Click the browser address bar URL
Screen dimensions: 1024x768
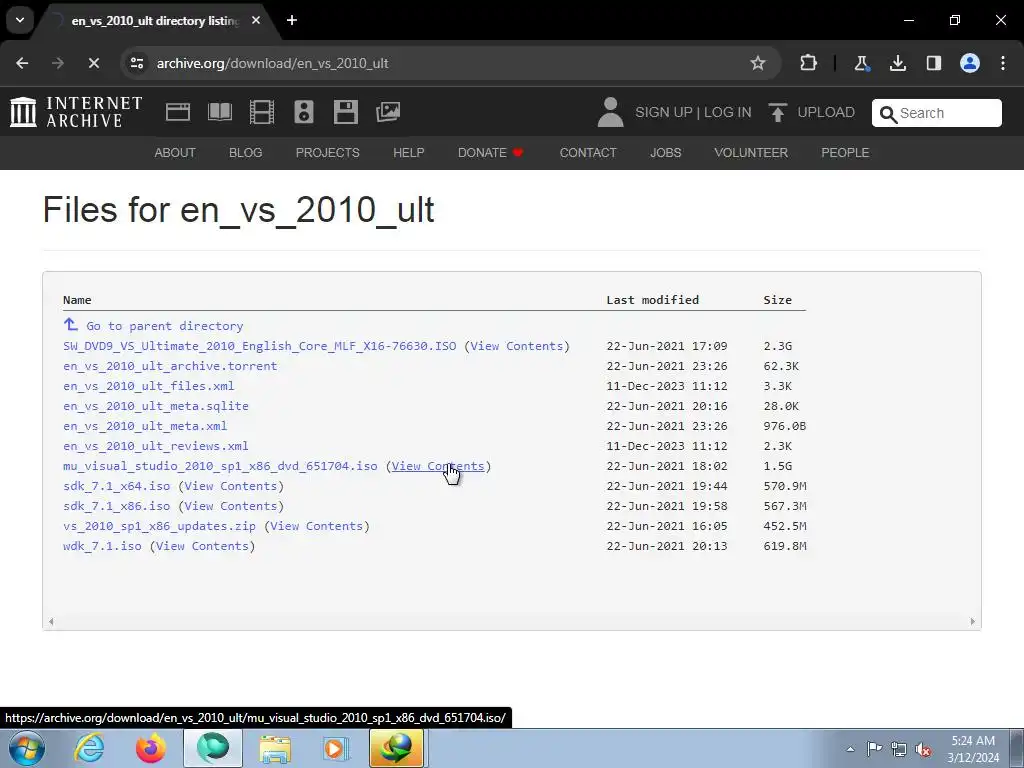click(272, 63)
